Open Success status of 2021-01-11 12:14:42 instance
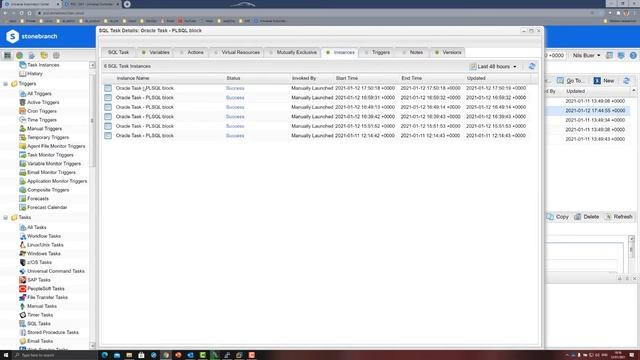Viewport: 640px width, 360px height. pos(235,136)
